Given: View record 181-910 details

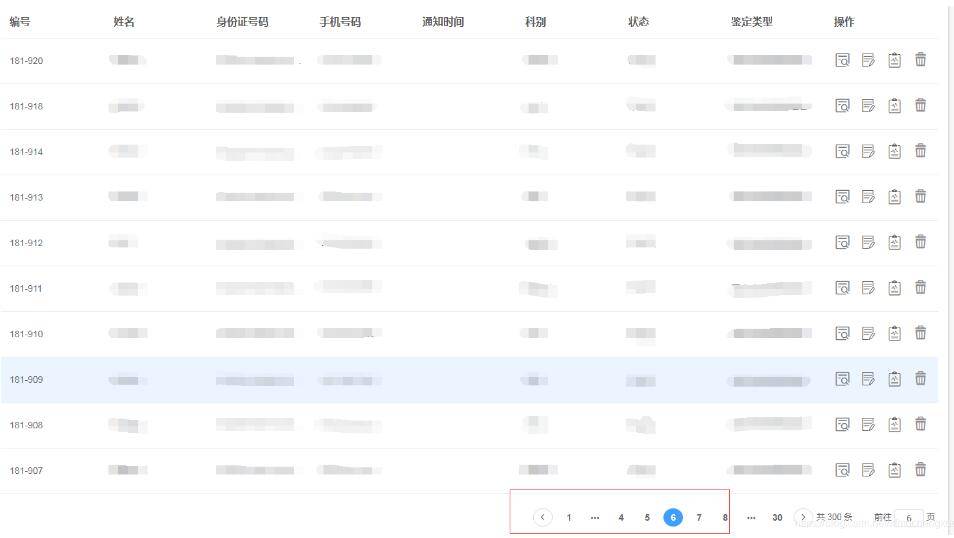Looking at the screenshot, I should (x=842, y=334).
